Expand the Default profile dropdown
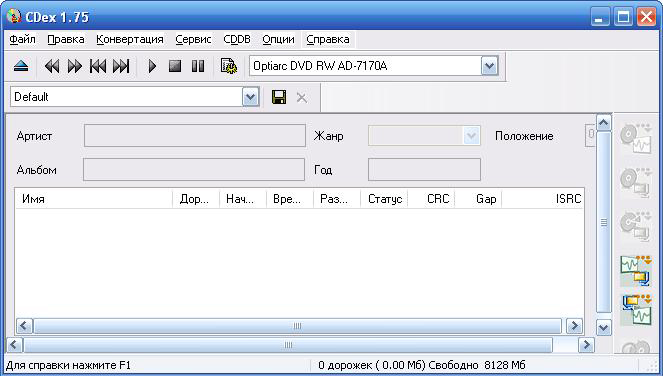Image resolution: width=663 pixels, height=376 pixels. click(x=250, y=97)
